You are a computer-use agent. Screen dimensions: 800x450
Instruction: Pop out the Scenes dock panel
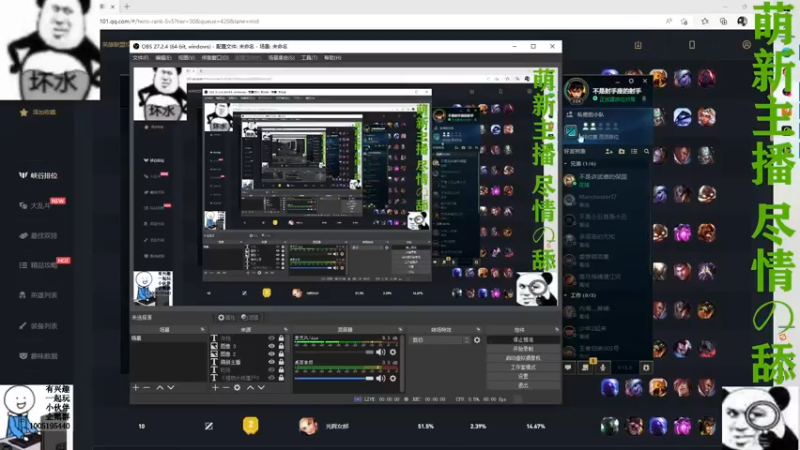coord(203,330)
